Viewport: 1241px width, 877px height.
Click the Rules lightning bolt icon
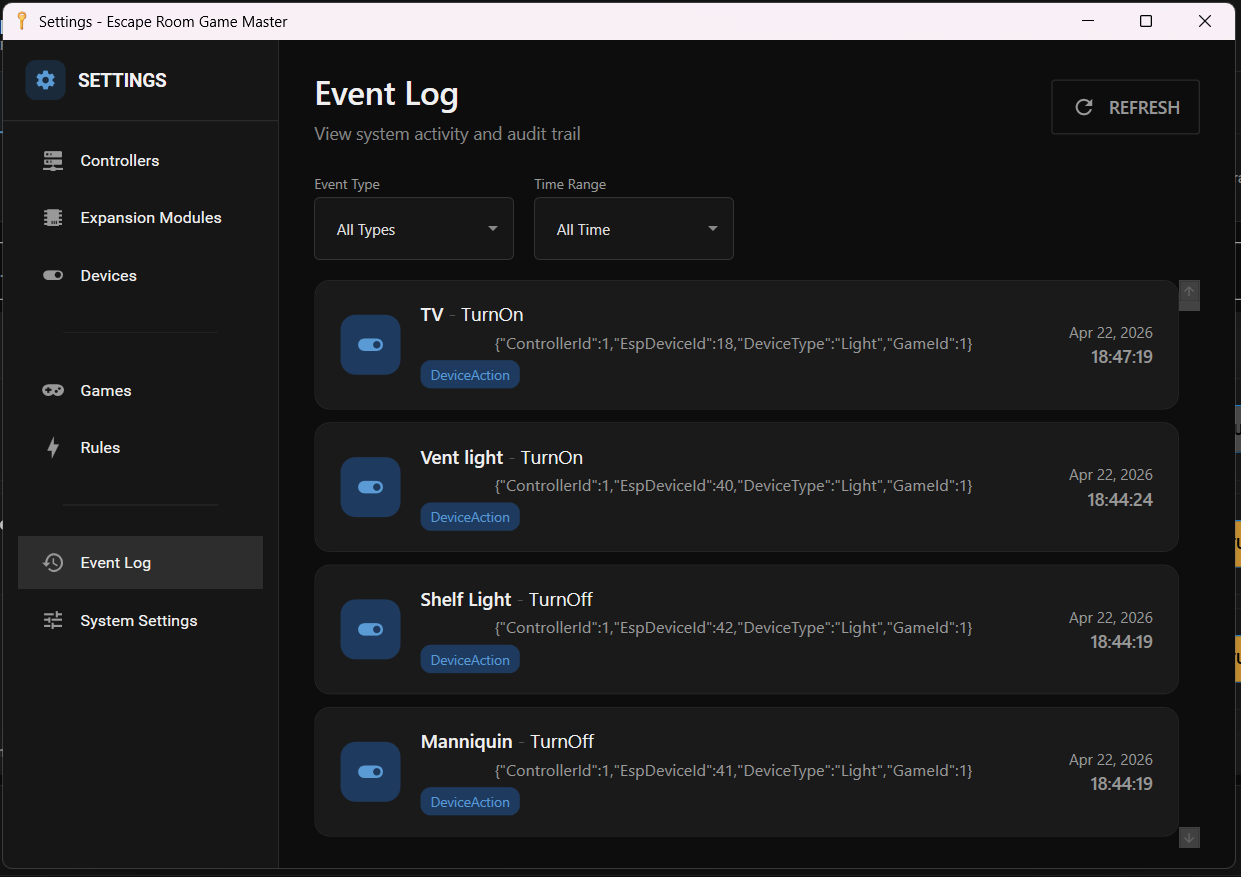pyautogui.click(x=53, y=448)
